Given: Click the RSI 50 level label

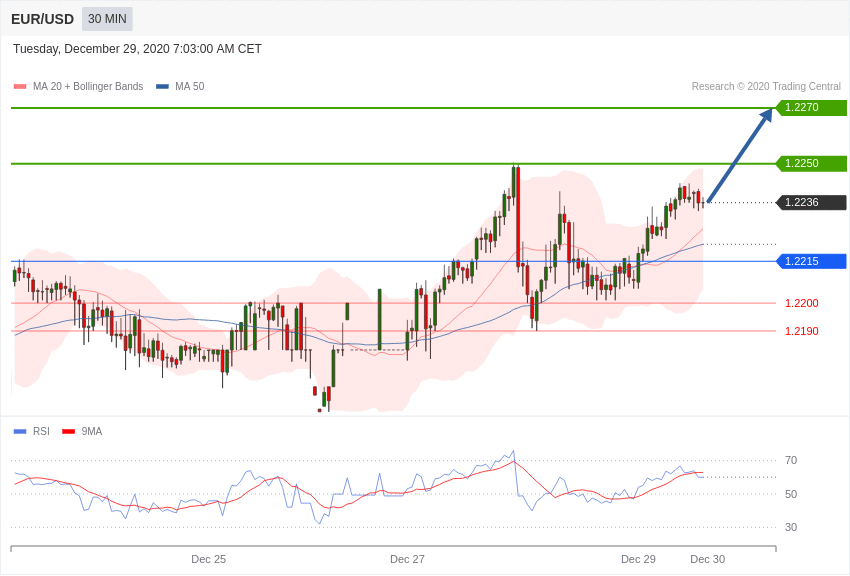Looking at the screenshot, I should (791, 494).
